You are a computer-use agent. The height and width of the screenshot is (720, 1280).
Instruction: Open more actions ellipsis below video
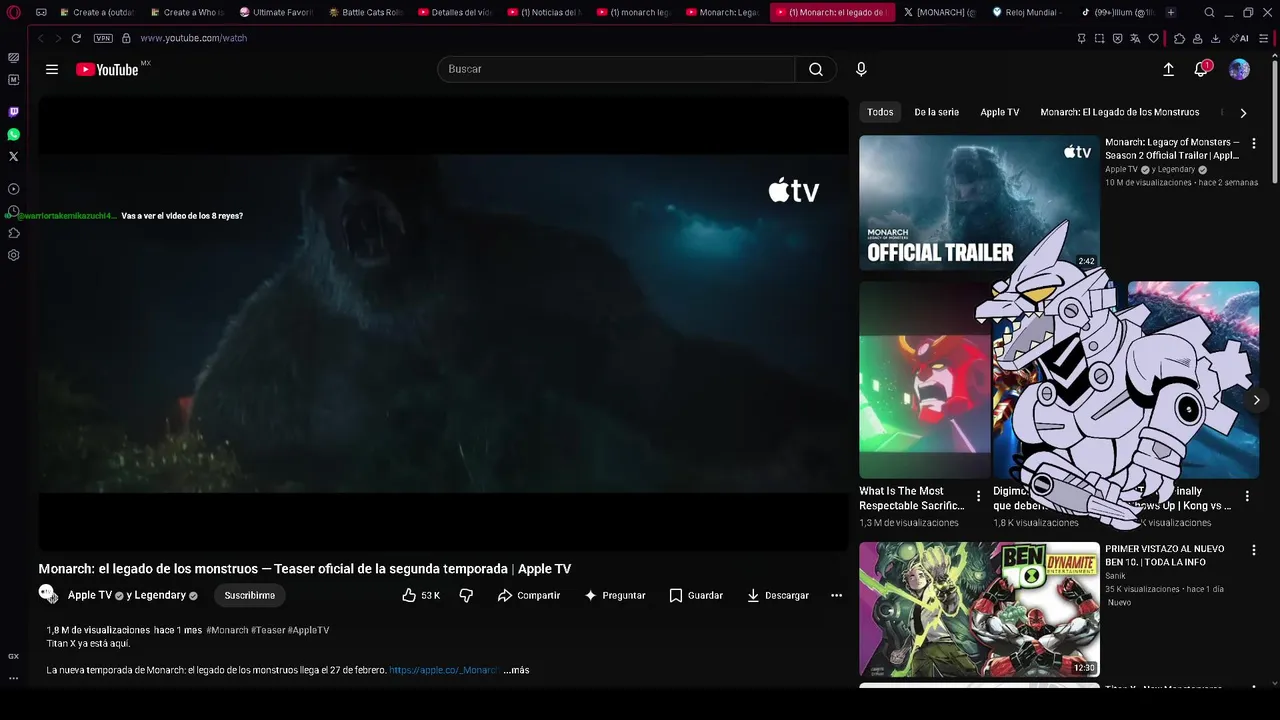[x=836, y=595]
